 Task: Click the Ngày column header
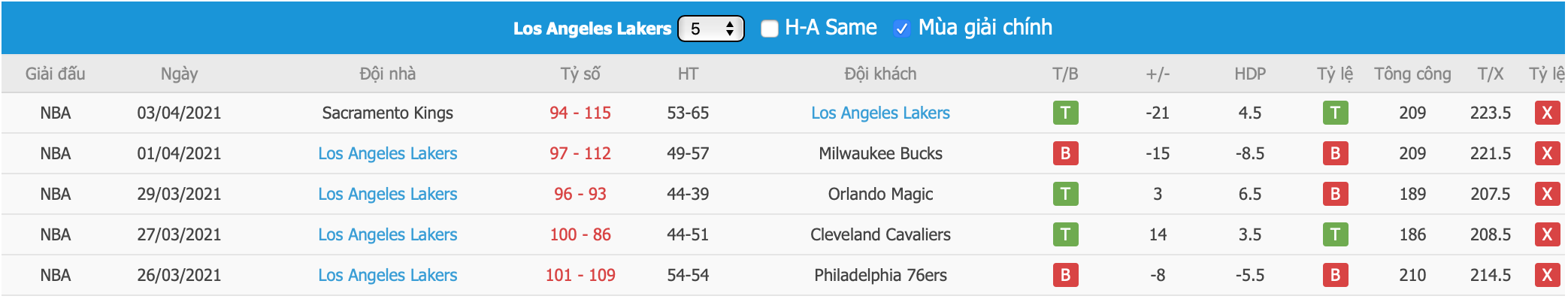[179, 74]
